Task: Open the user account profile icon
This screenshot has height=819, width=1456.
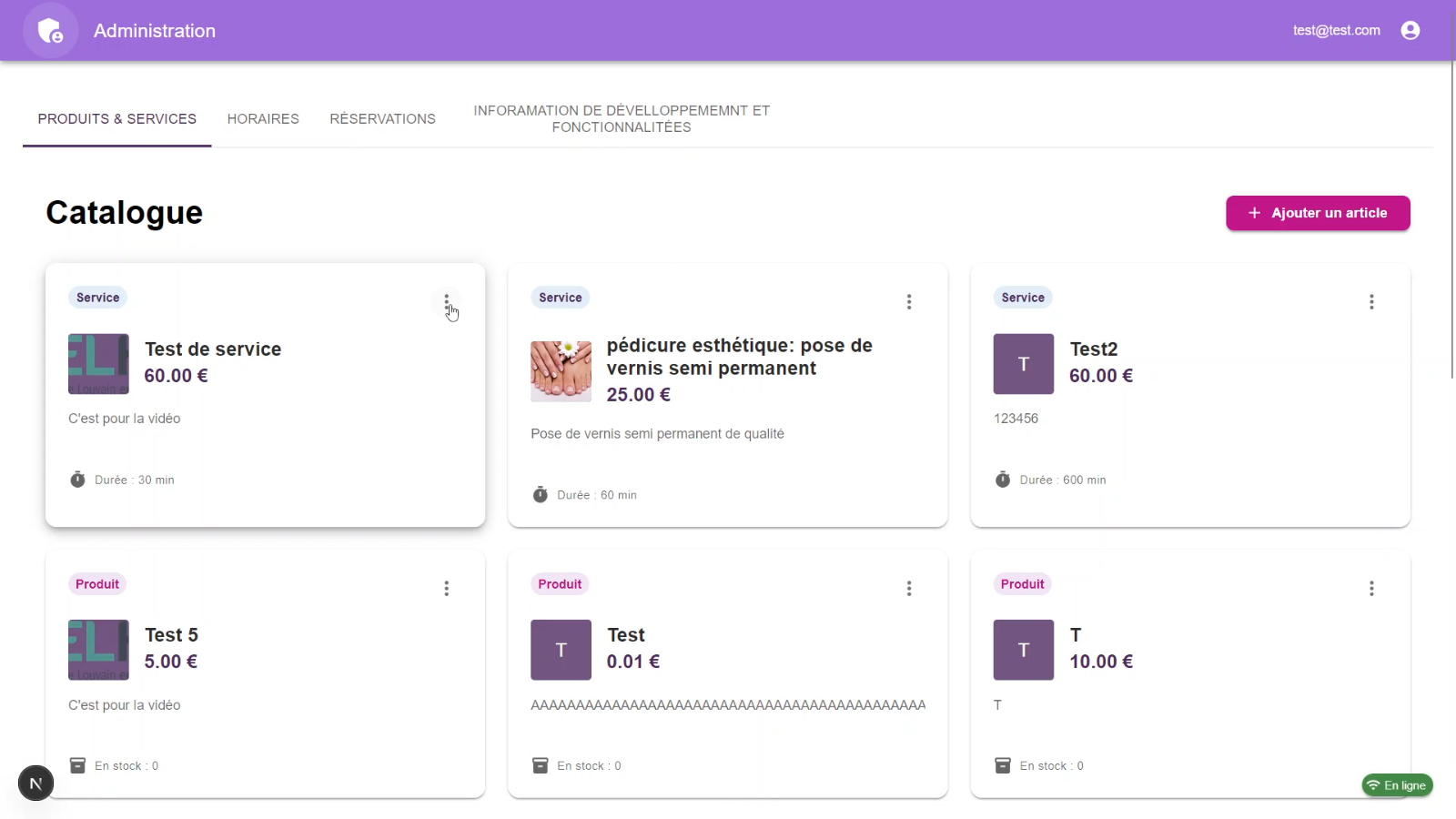Action: 1410,31
